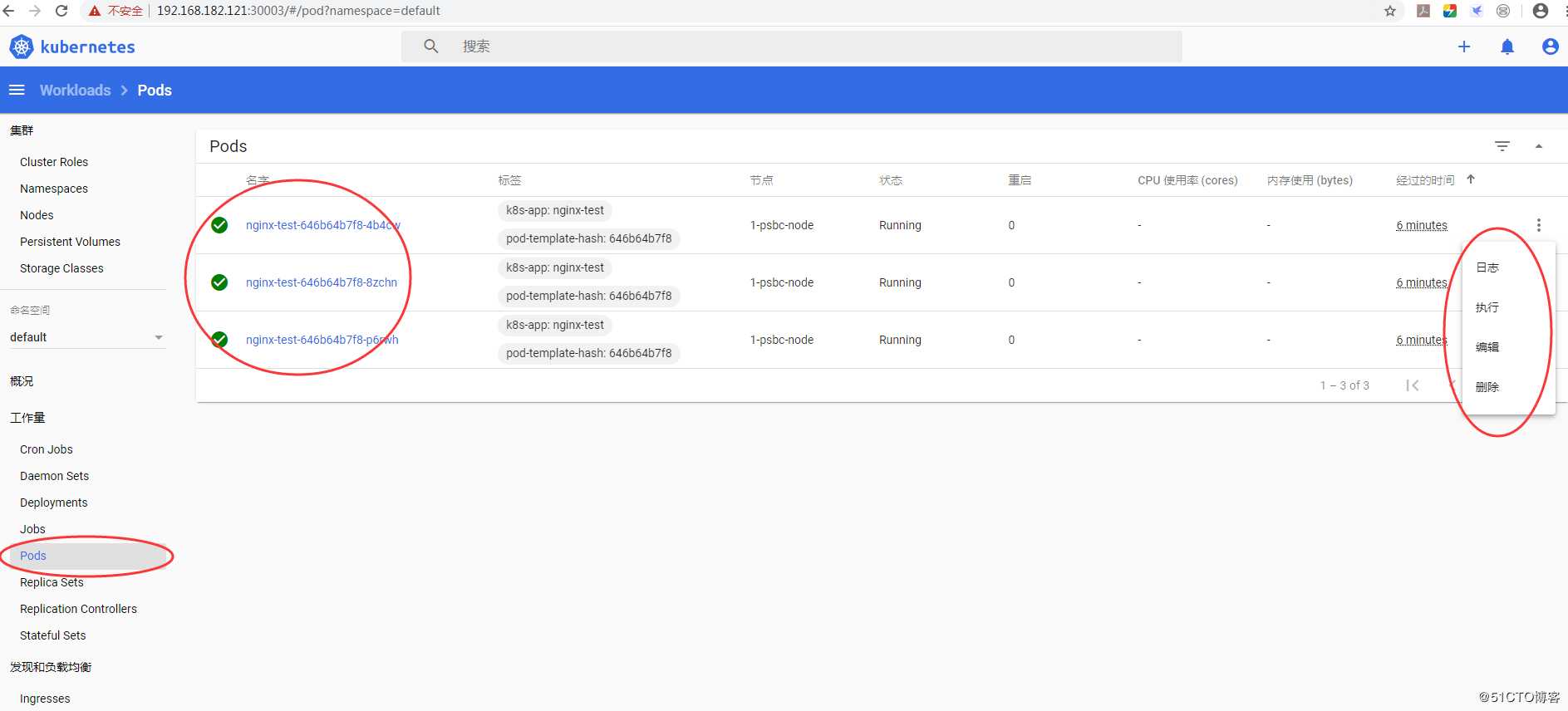This screenshot has width=1568, height=711.
Task: Open 概况 overview in sidebar
Action: (22, 381)
